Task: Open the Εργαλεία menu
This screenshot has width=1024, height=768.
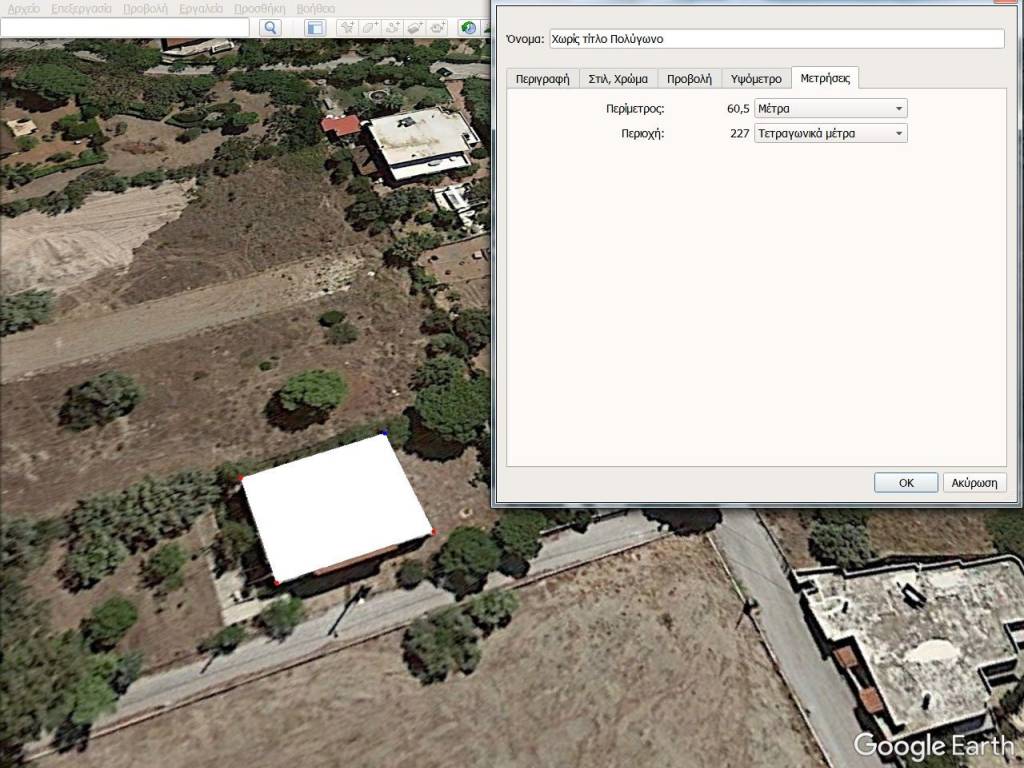Action: (201, 8)
